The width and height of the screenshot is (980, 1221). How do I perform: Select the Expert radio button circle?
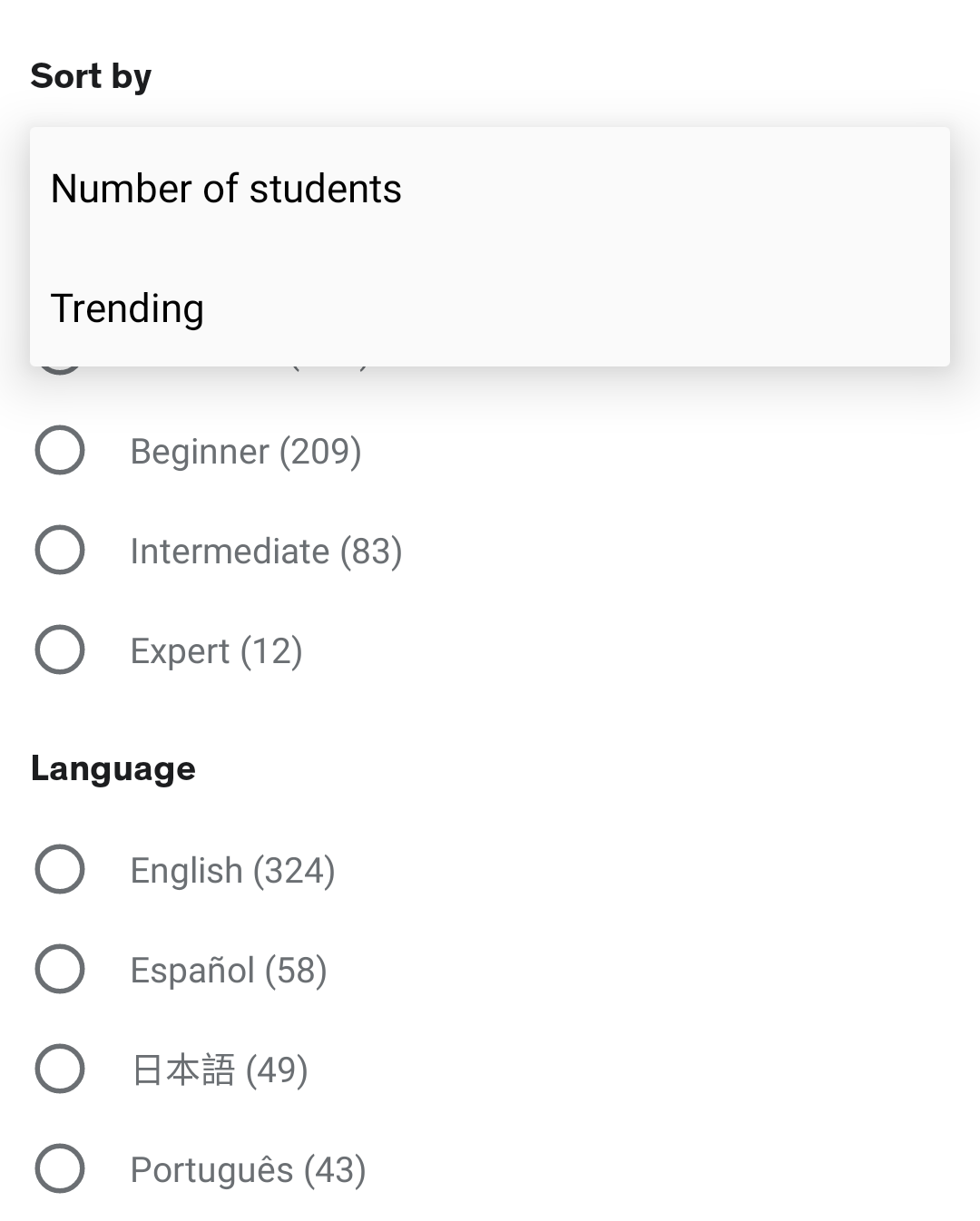[x=60, y=650]
